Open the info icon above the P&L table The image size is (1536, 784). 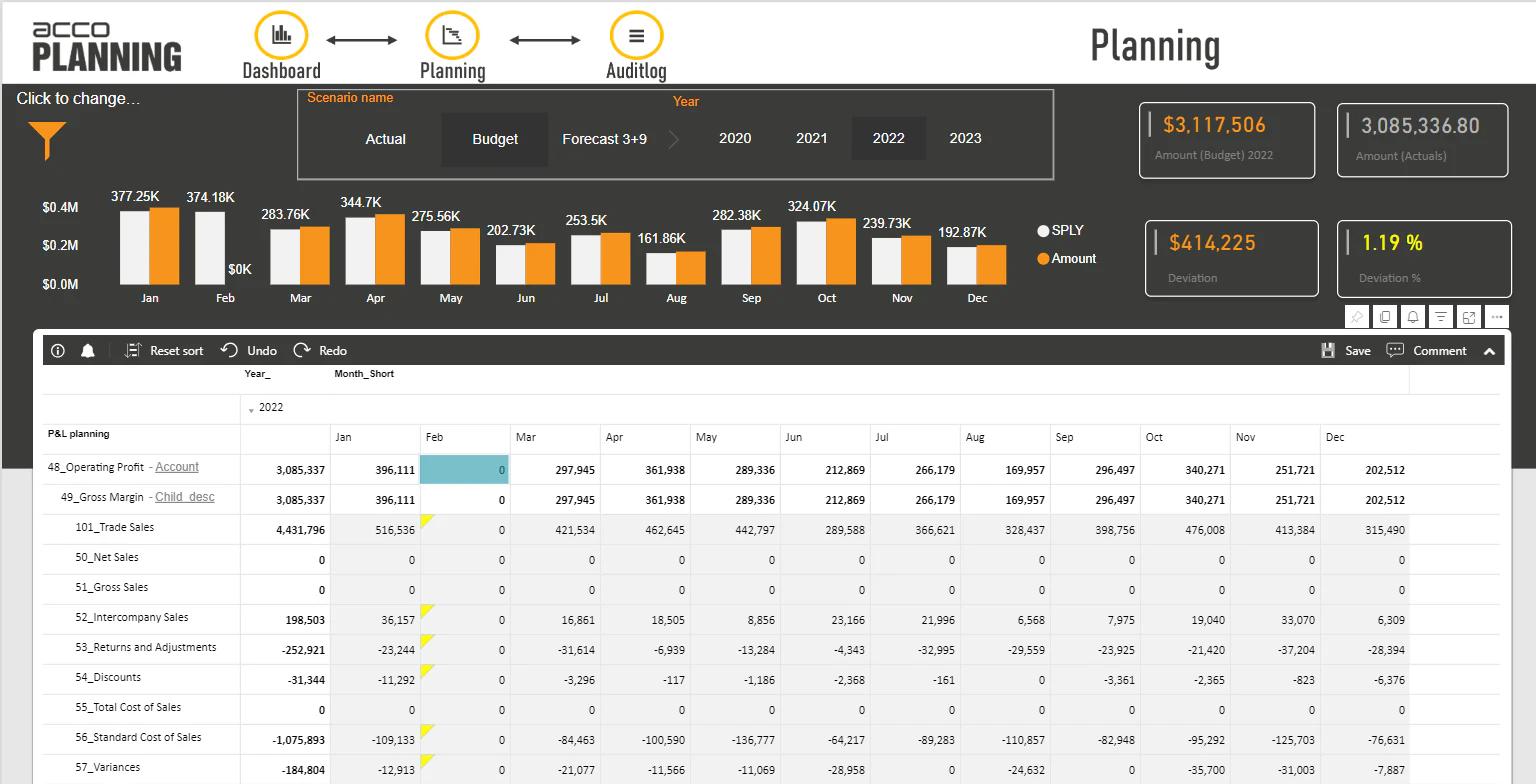click(57, 350)
